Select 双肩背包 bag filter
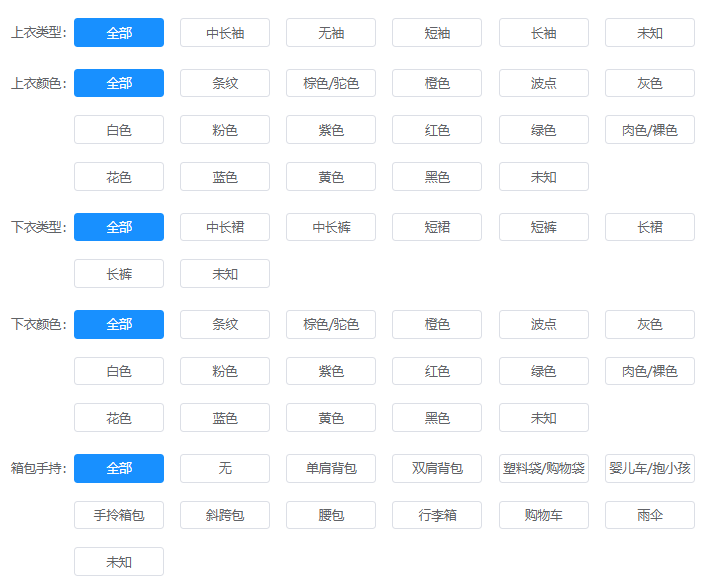 click(x=437, y=468)
